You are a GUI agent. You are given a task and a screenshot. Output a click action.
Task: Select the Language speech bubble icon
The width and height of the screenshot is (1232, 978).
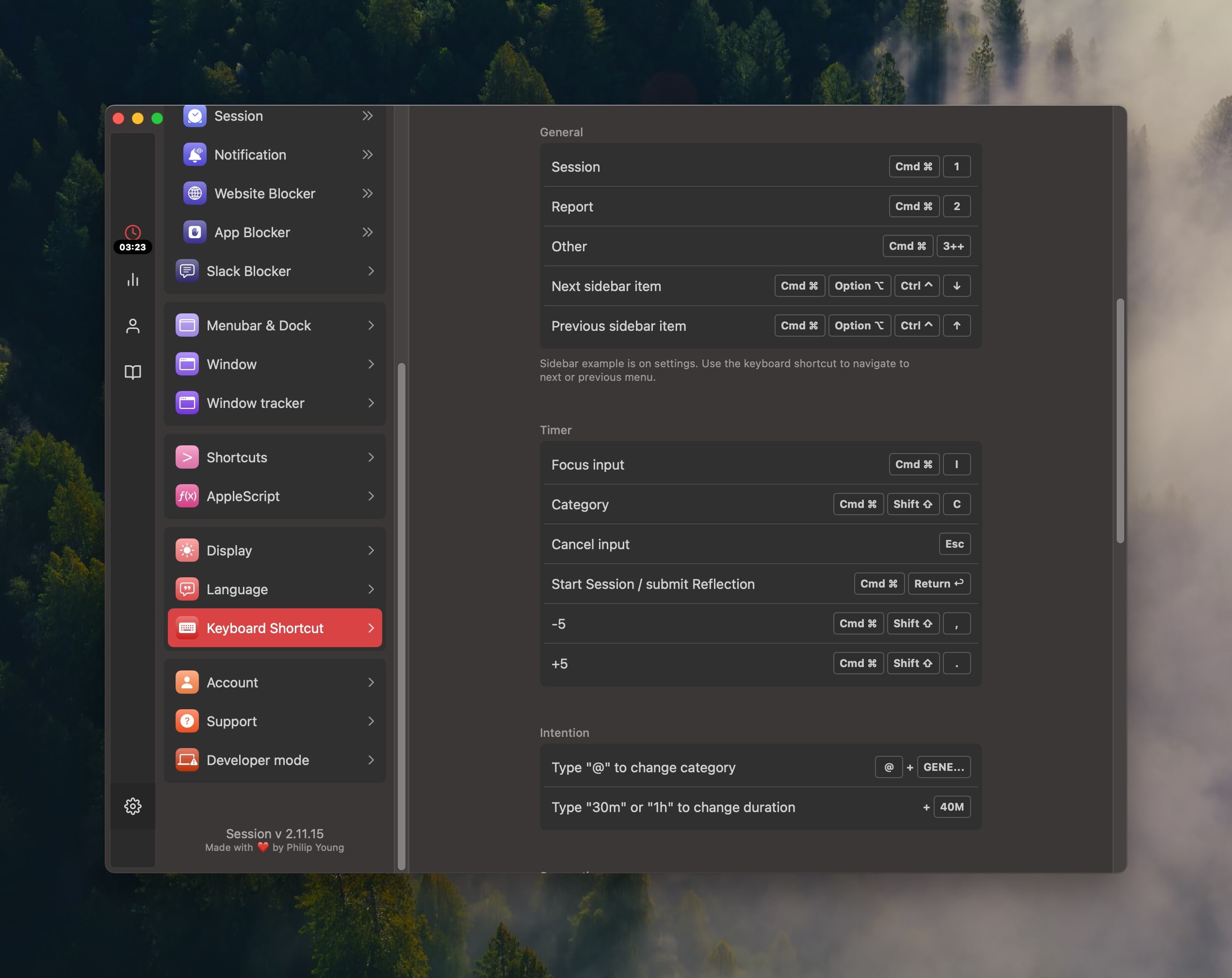click(x=187, y=589)
